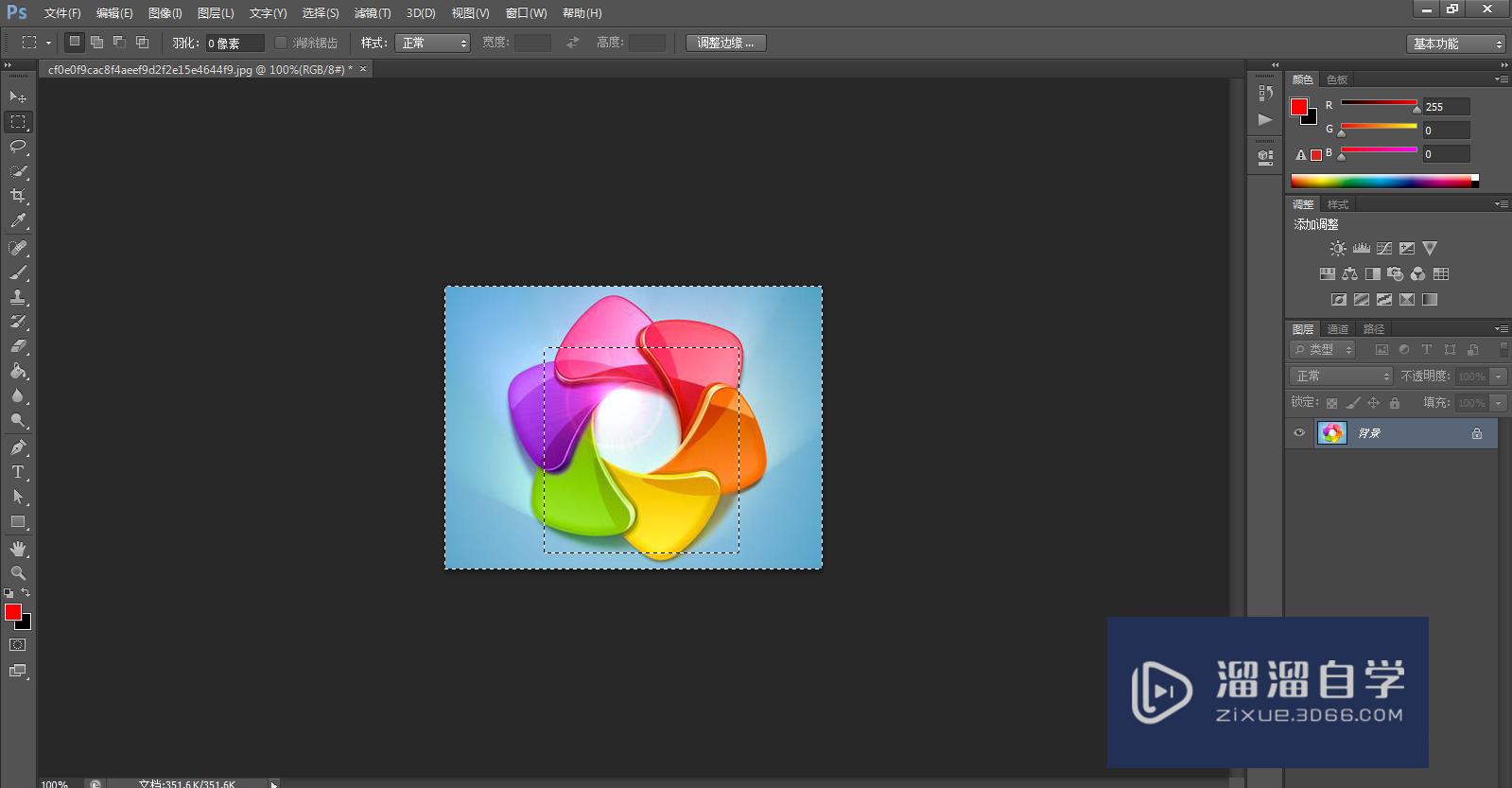This screenshot has width=1512, height=788.
Task: Select the Quick Selection tool
Action: [x=18, y=171]
